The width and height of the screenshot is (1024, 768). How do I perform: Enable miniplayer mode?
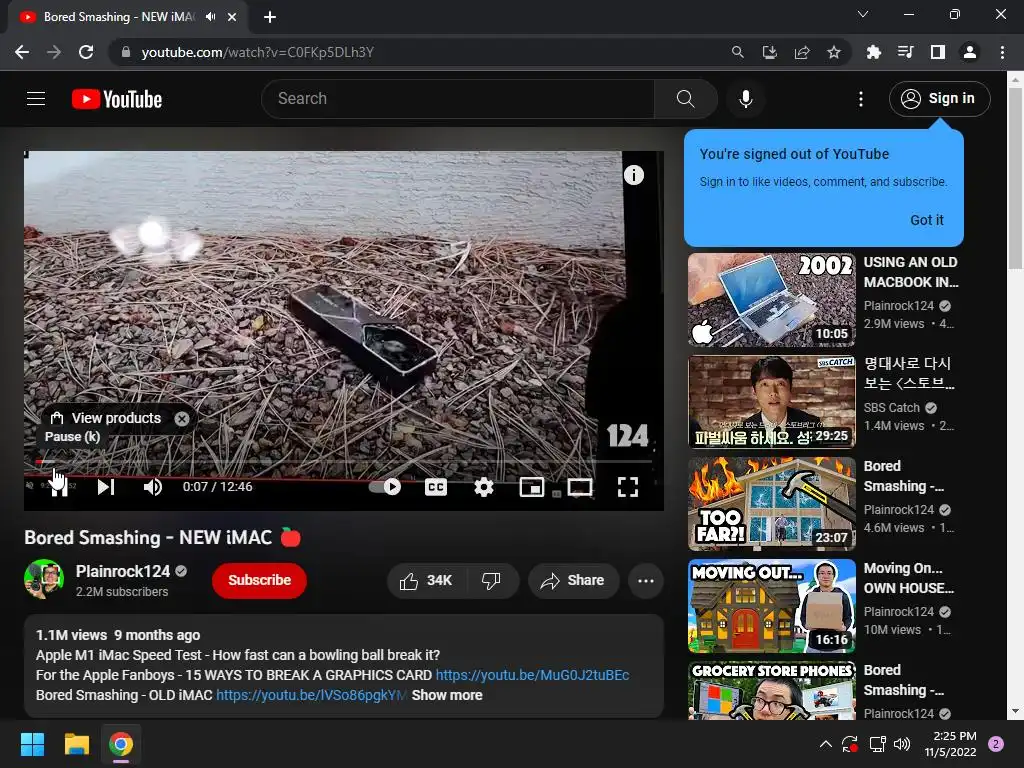[532, 487]
